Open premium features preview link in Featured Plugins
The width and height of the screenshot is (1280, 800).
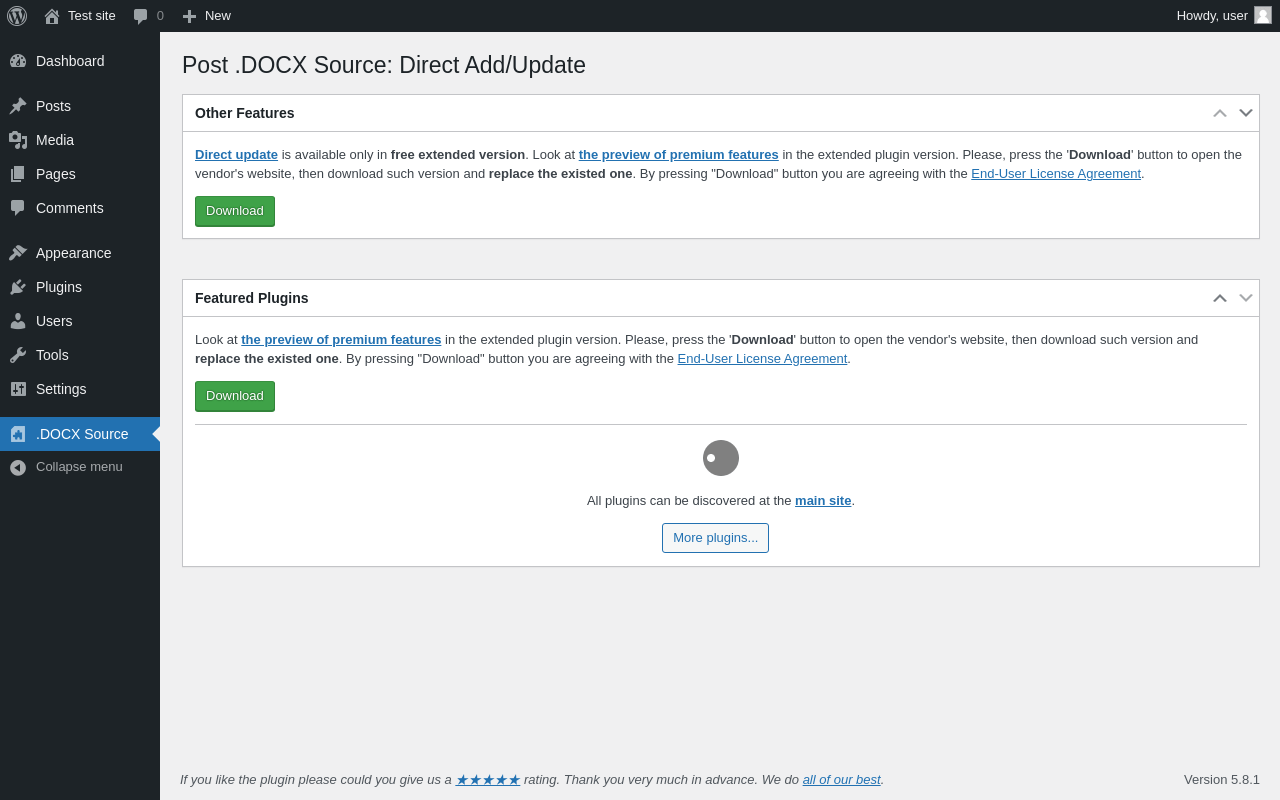pyautogui.click(x=341, y=340)
